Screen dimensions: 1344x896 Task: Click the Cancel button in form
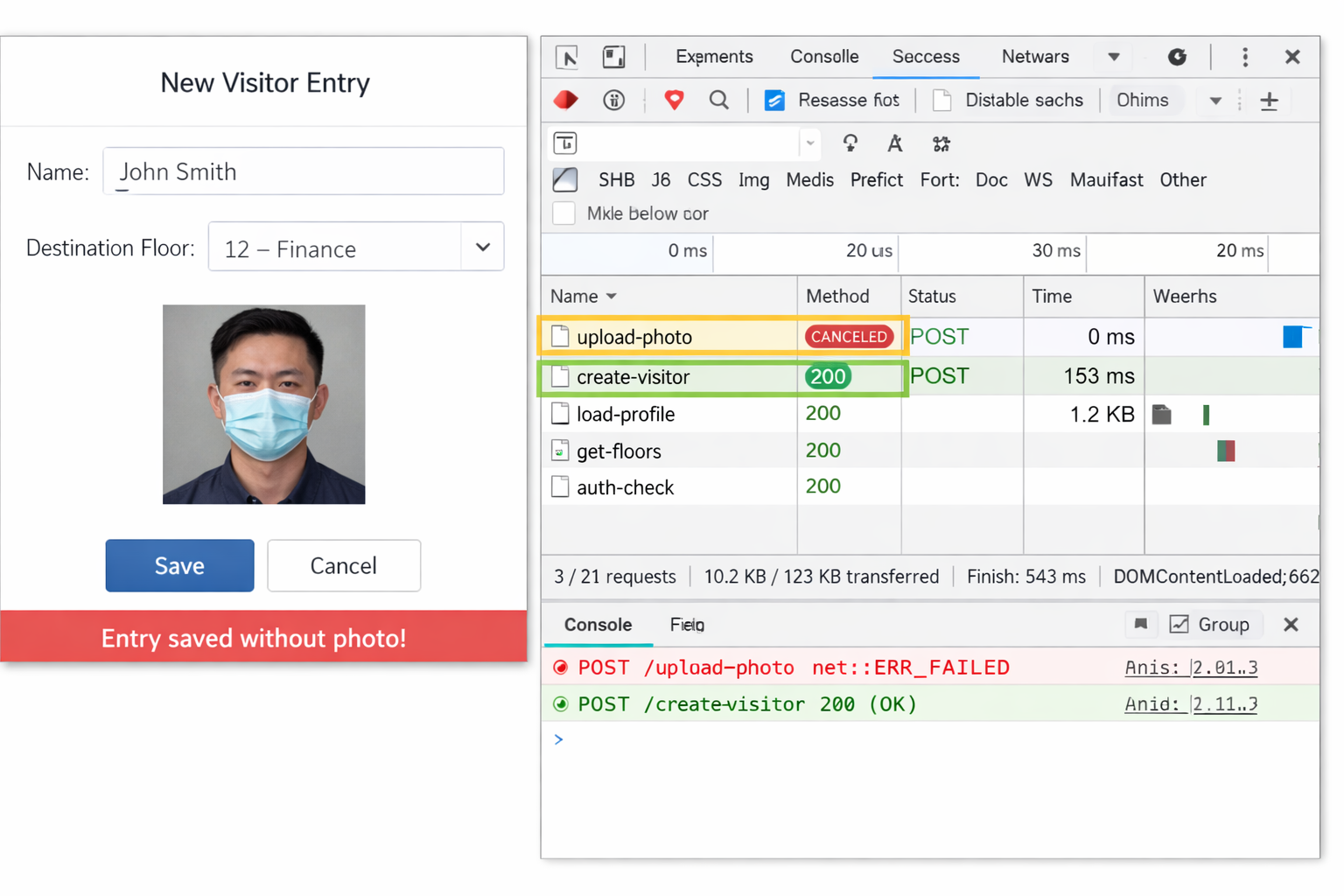(343, 565)
